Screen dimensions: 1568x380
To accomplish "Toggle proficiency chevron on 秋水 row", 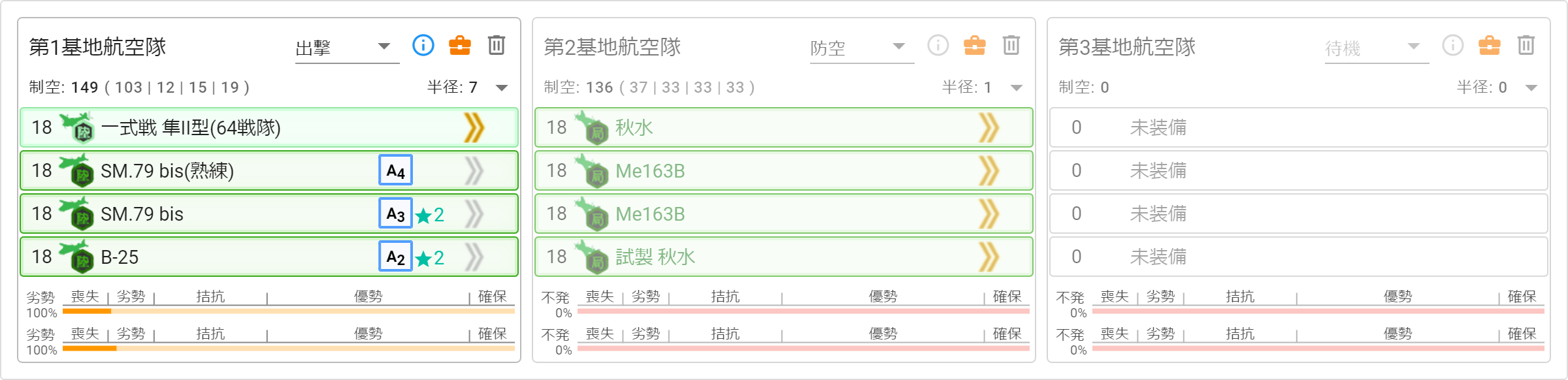I will pyautogui.click(x=988, y=128).
